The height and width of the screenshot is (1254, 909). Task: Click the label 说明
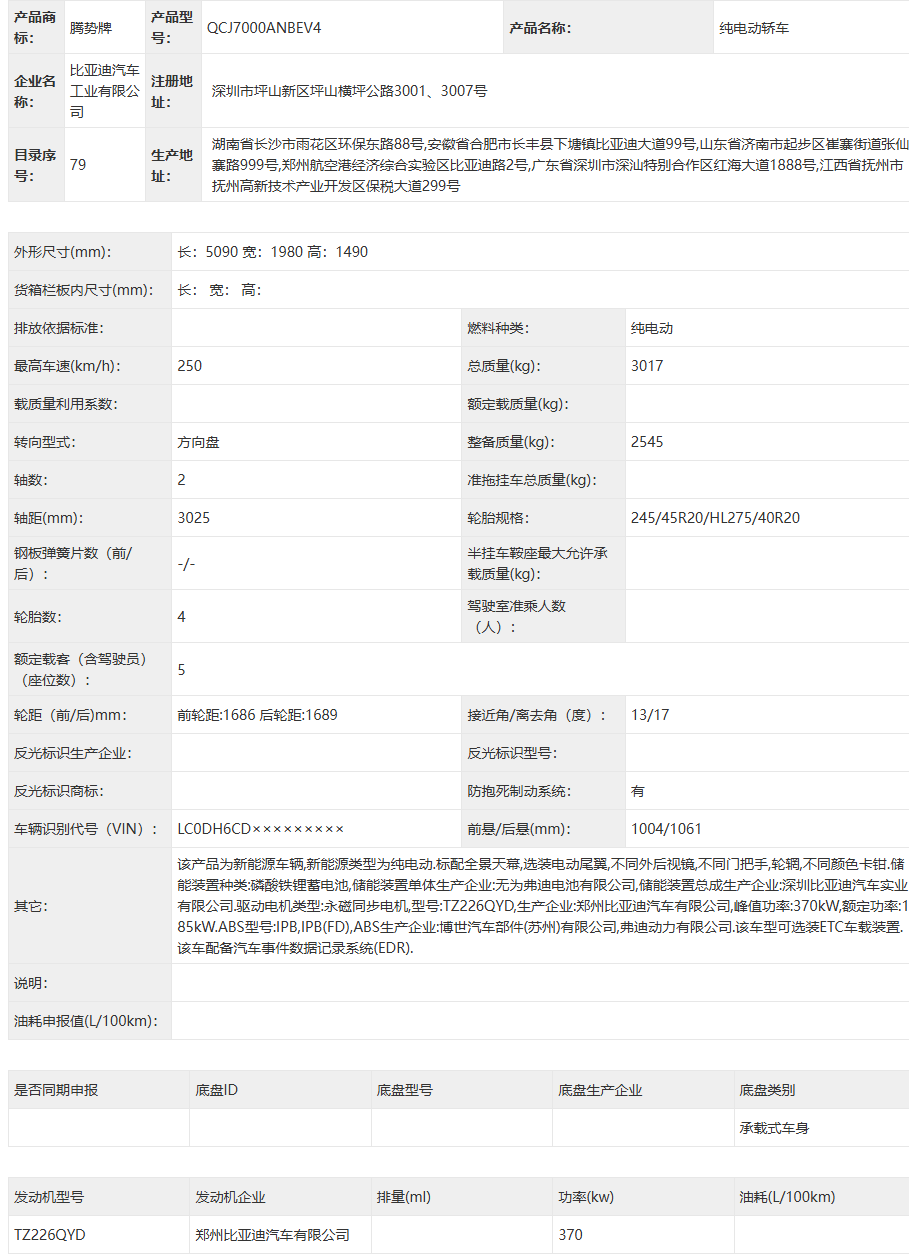(31, 983)
